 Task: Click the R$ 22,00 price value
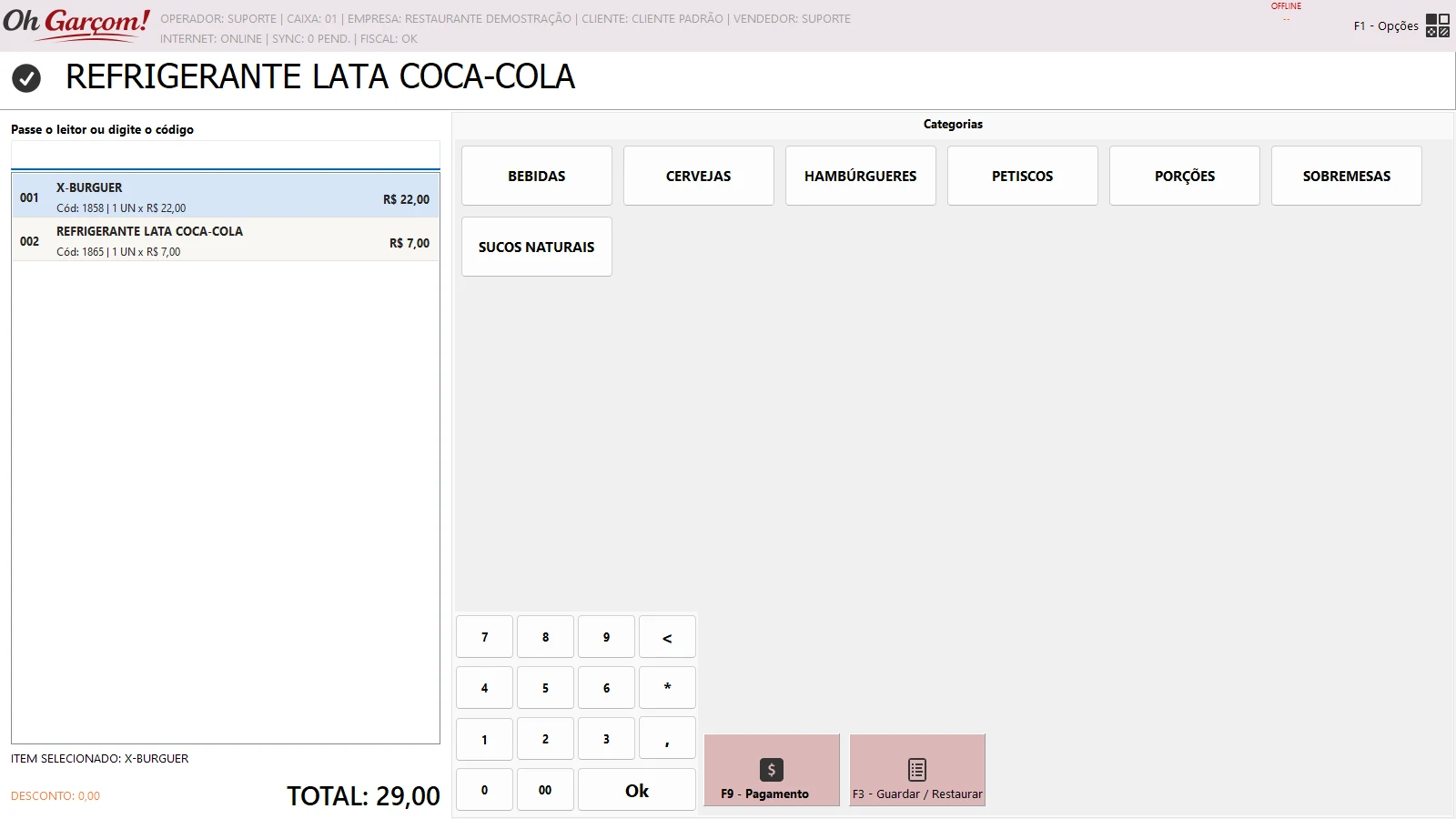406,199
